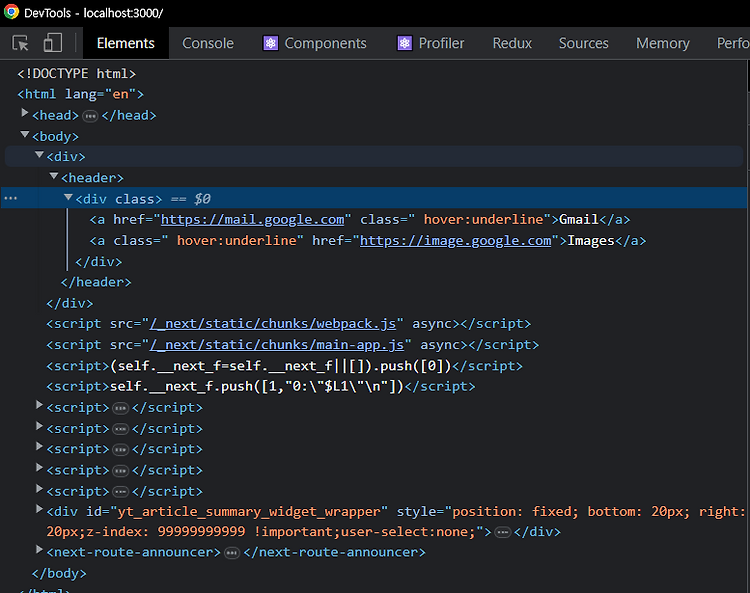Image resolution: width=750 pixels, height=593 pixels.
Task: Follow the https://image.google.com href link
Action: coord(455,241)
